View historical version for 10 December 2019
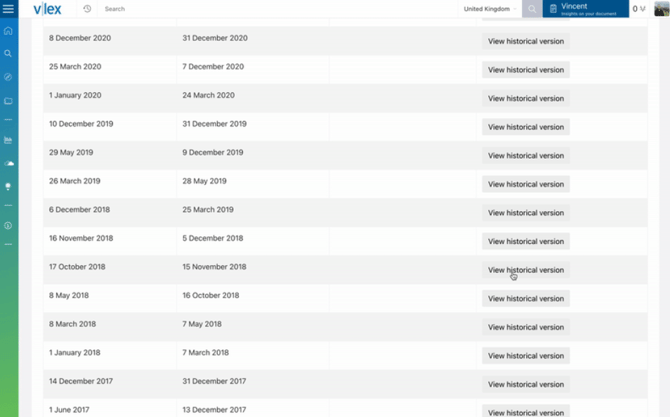The image size is (670, 417). point(526,127)
